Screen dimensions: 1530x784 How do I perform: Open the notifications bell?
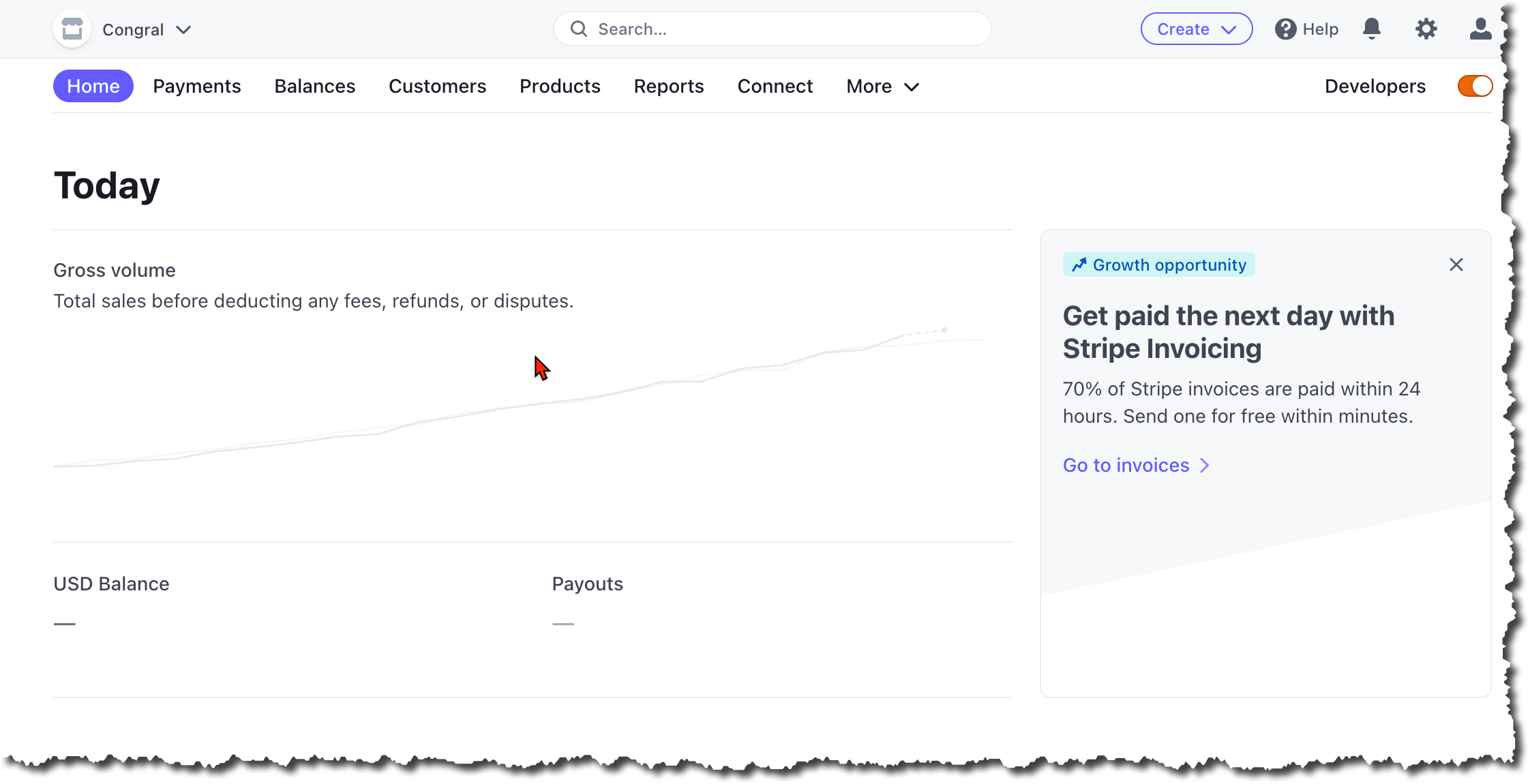pos(1372,29)
